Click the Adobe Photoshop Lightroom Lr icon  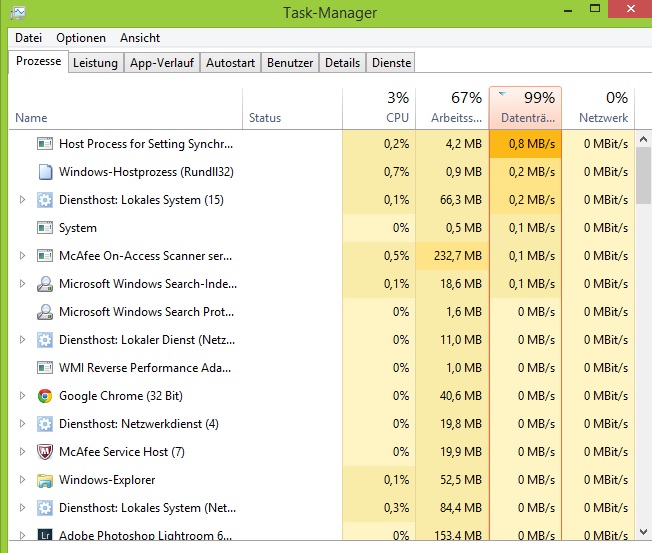point(45,534)
